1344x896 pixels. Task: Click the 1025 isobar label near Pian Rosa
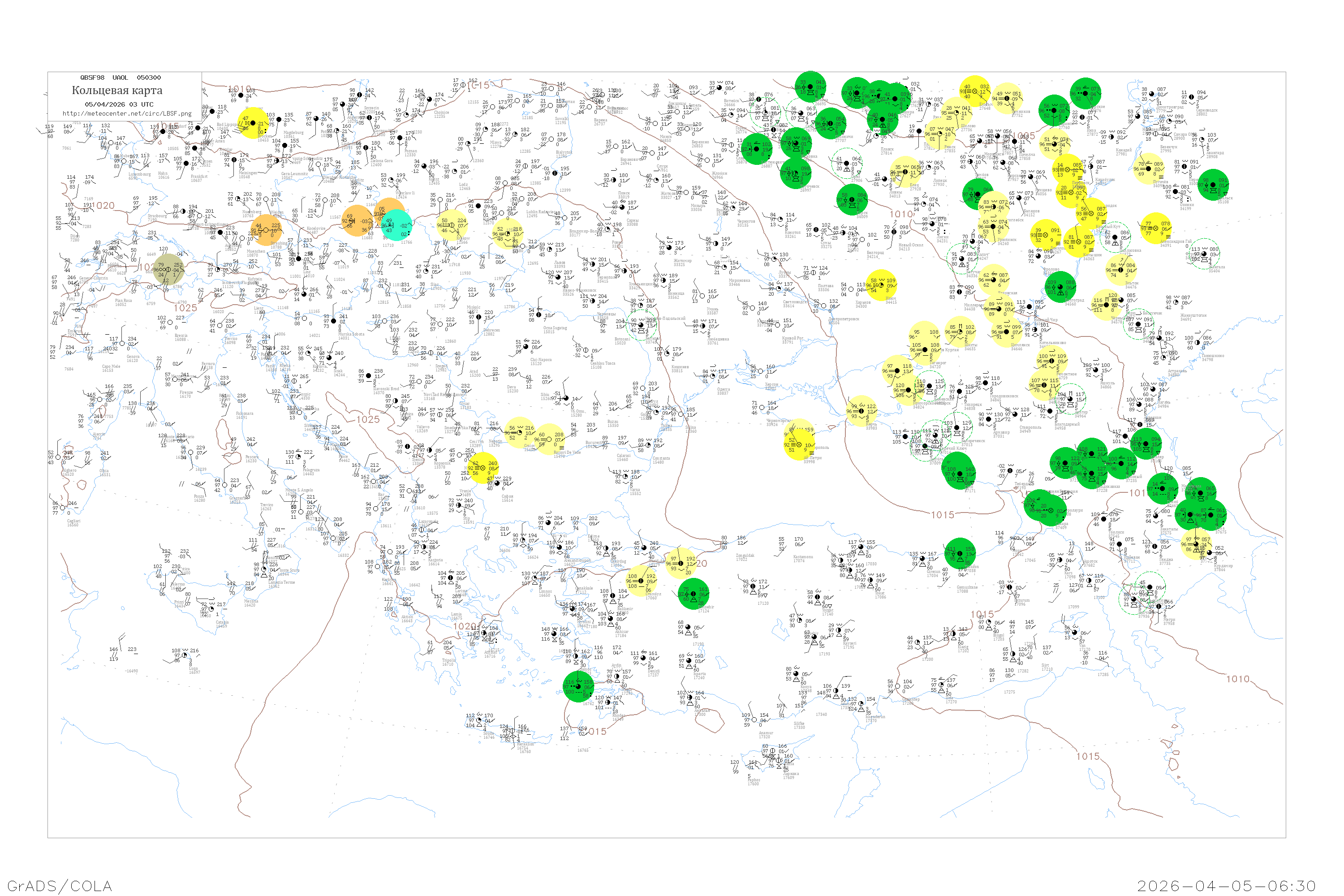point(185,308)
